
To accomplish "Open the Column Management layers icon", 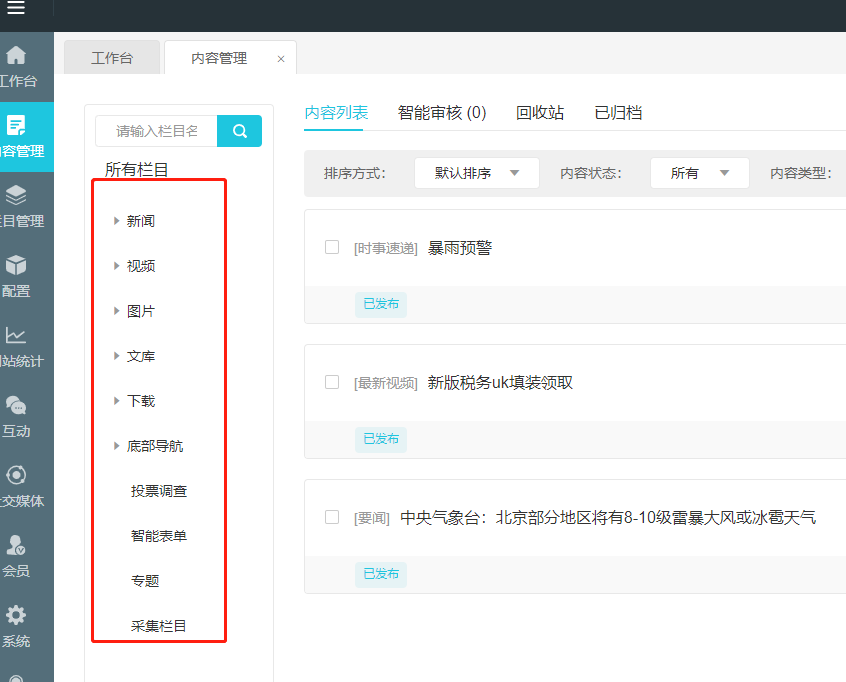I will [x=16, y=196].
